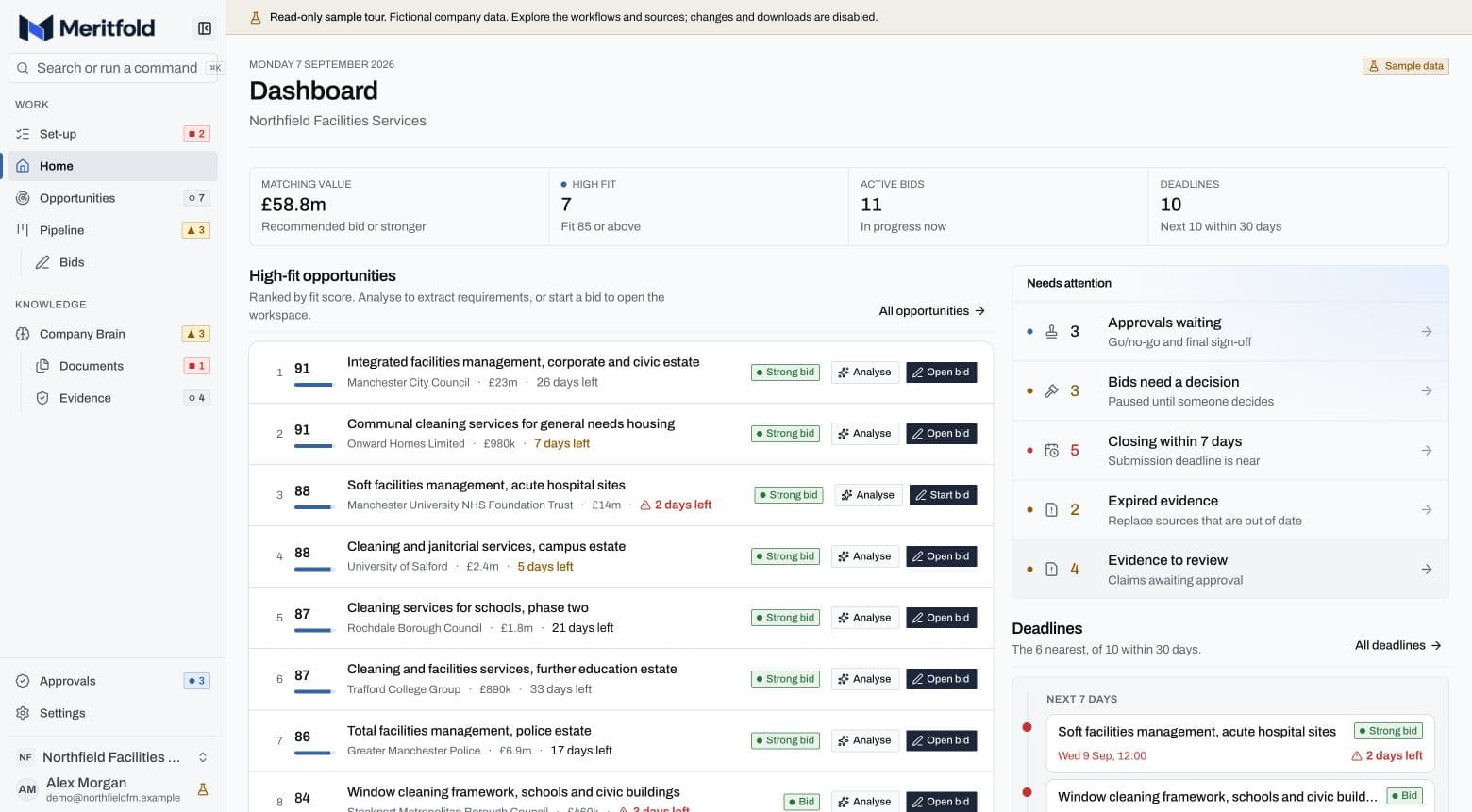
Task: Click fit score bar under Manchester City Council 91
Action: click(313, 385)
